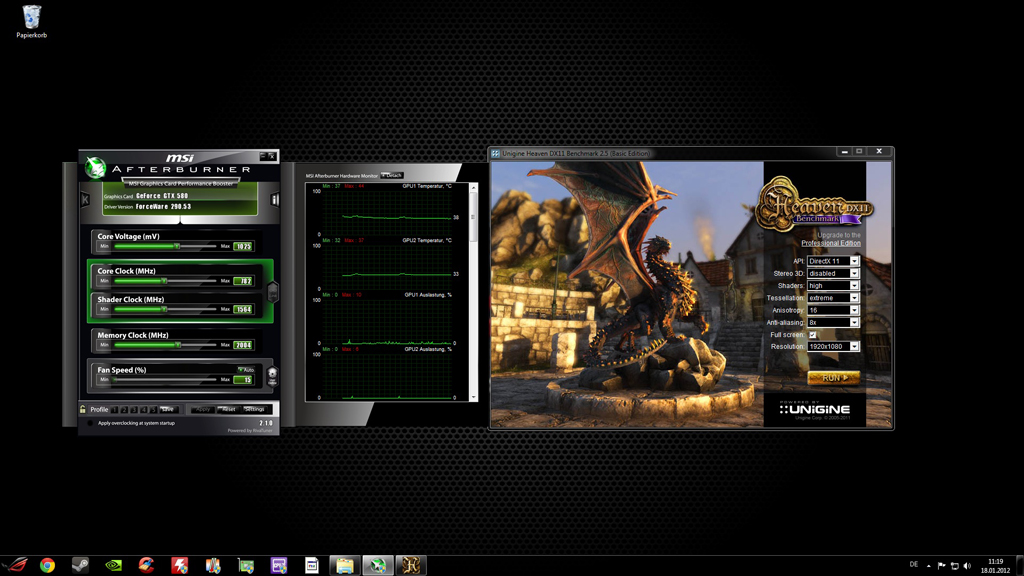Click the Core Clock value field
Image resolution: width=1024 pixels, height=576 pixels.
coord(243,281)
